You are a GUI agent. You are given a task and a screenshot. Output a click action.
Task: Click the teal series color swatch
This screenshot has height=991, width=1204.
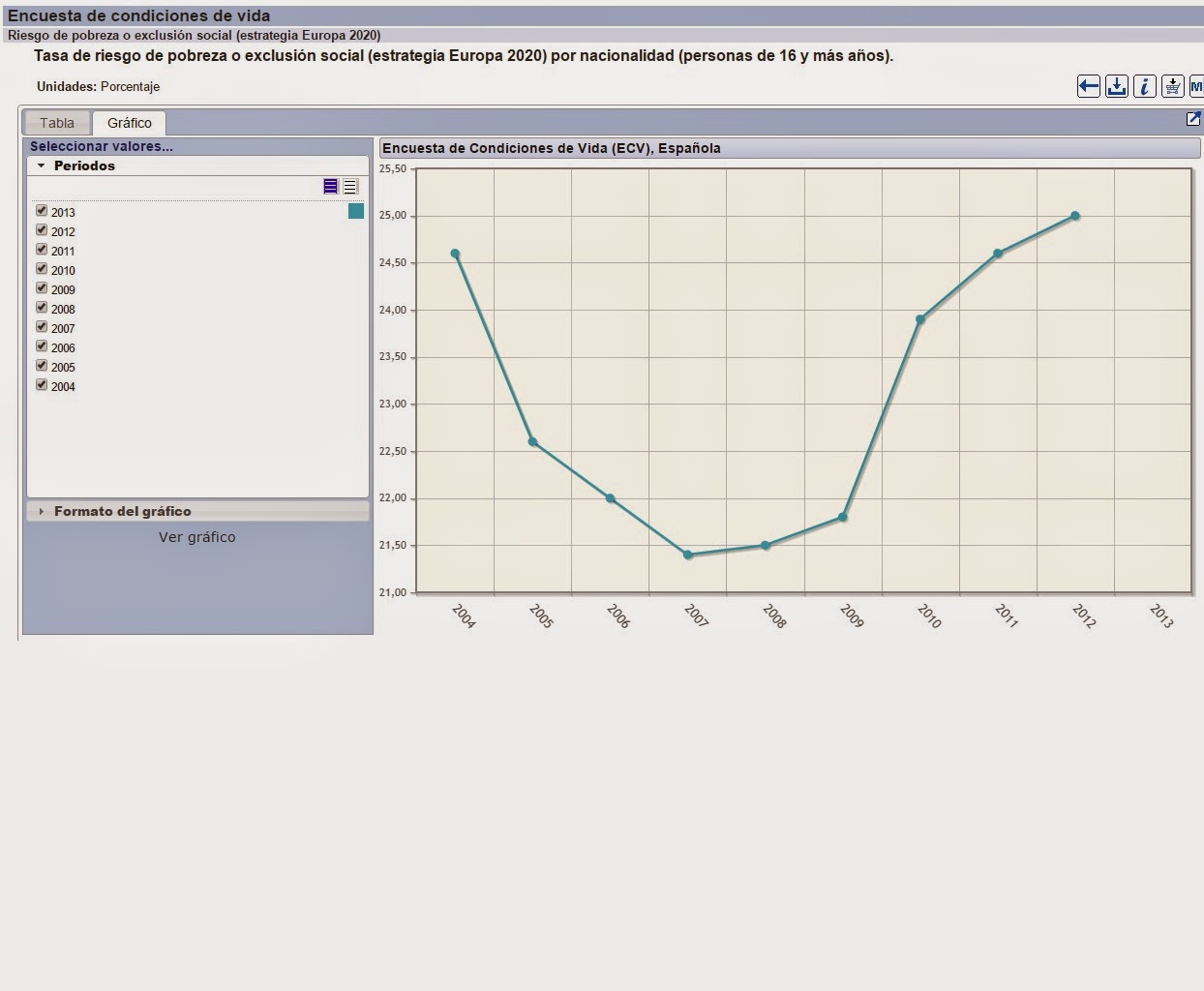coord(356,211)
